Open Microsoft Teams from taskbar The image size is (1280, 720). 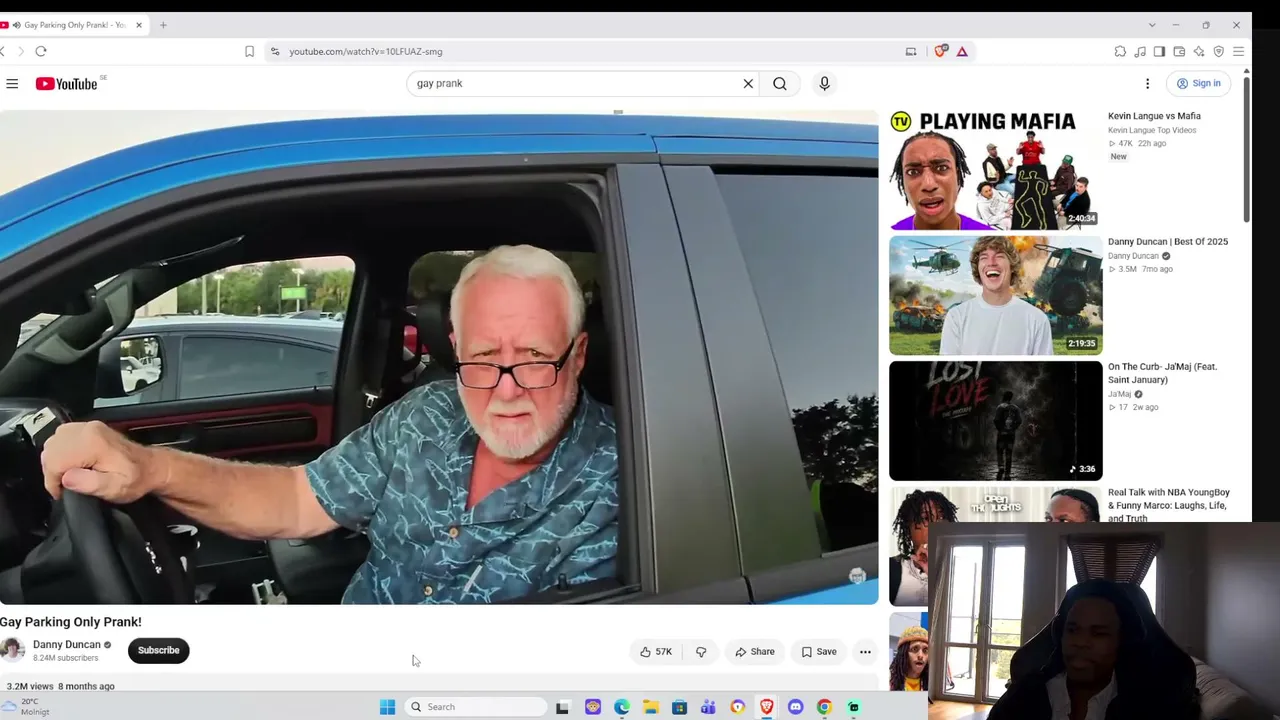tap(708, 707)
